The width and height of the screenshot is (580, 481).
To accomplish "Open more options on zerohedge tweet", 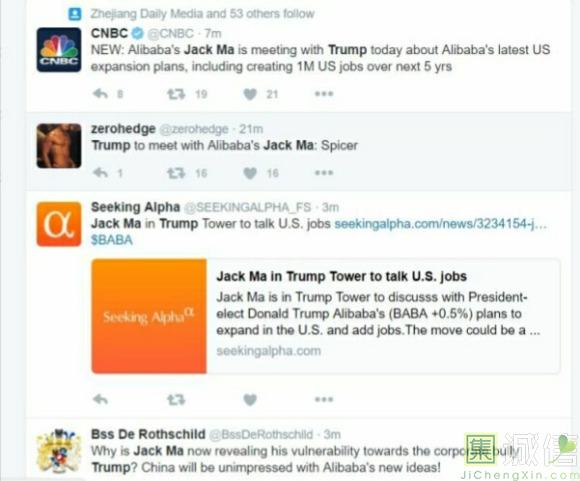I will (x=324, y=173).
